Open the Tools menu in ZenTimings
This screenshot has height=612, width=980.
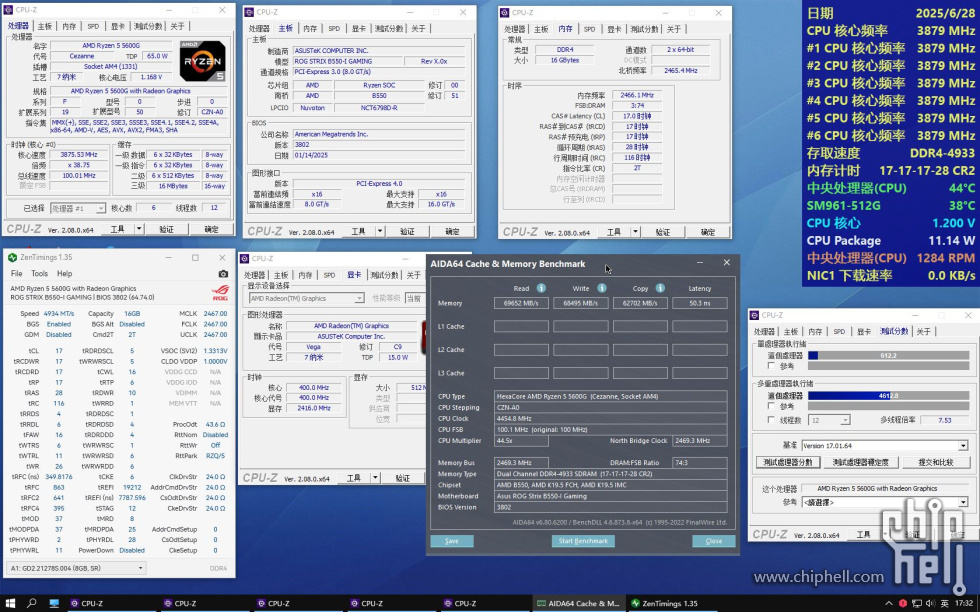coord(39,274)
